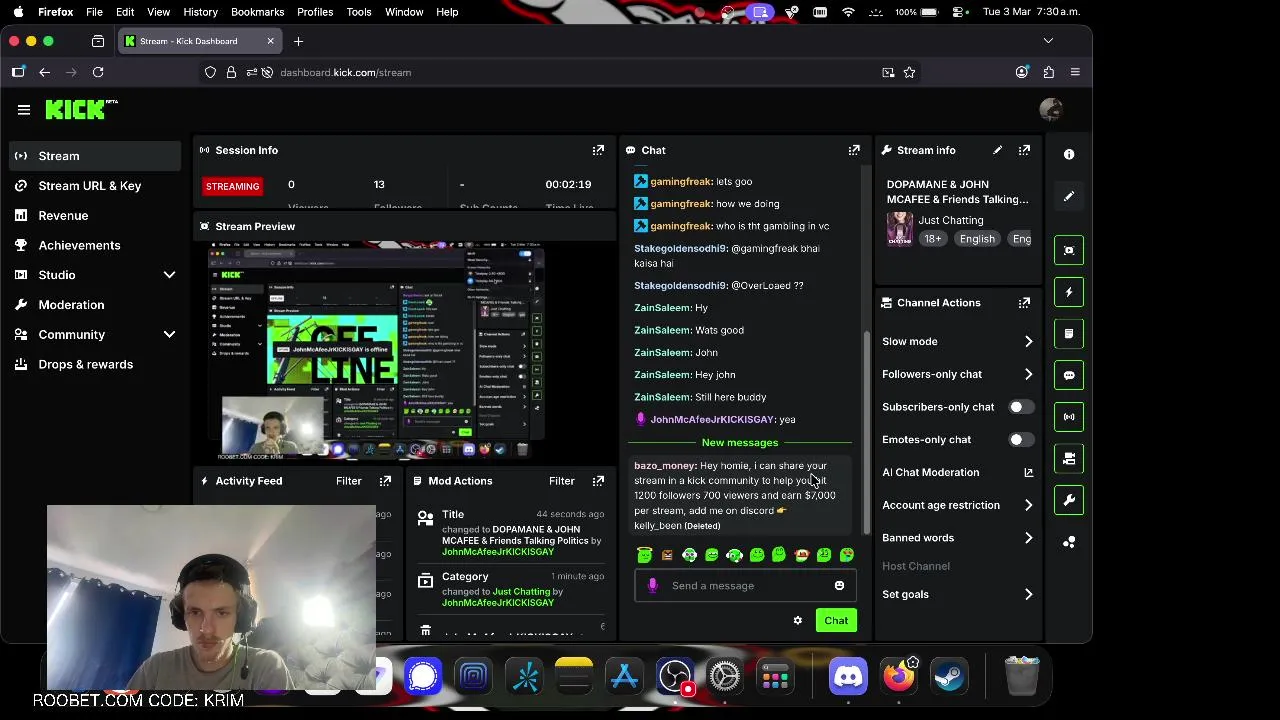
Task: Click the pencil icon in the right sidebar
Action: [x=1069, y=197]
